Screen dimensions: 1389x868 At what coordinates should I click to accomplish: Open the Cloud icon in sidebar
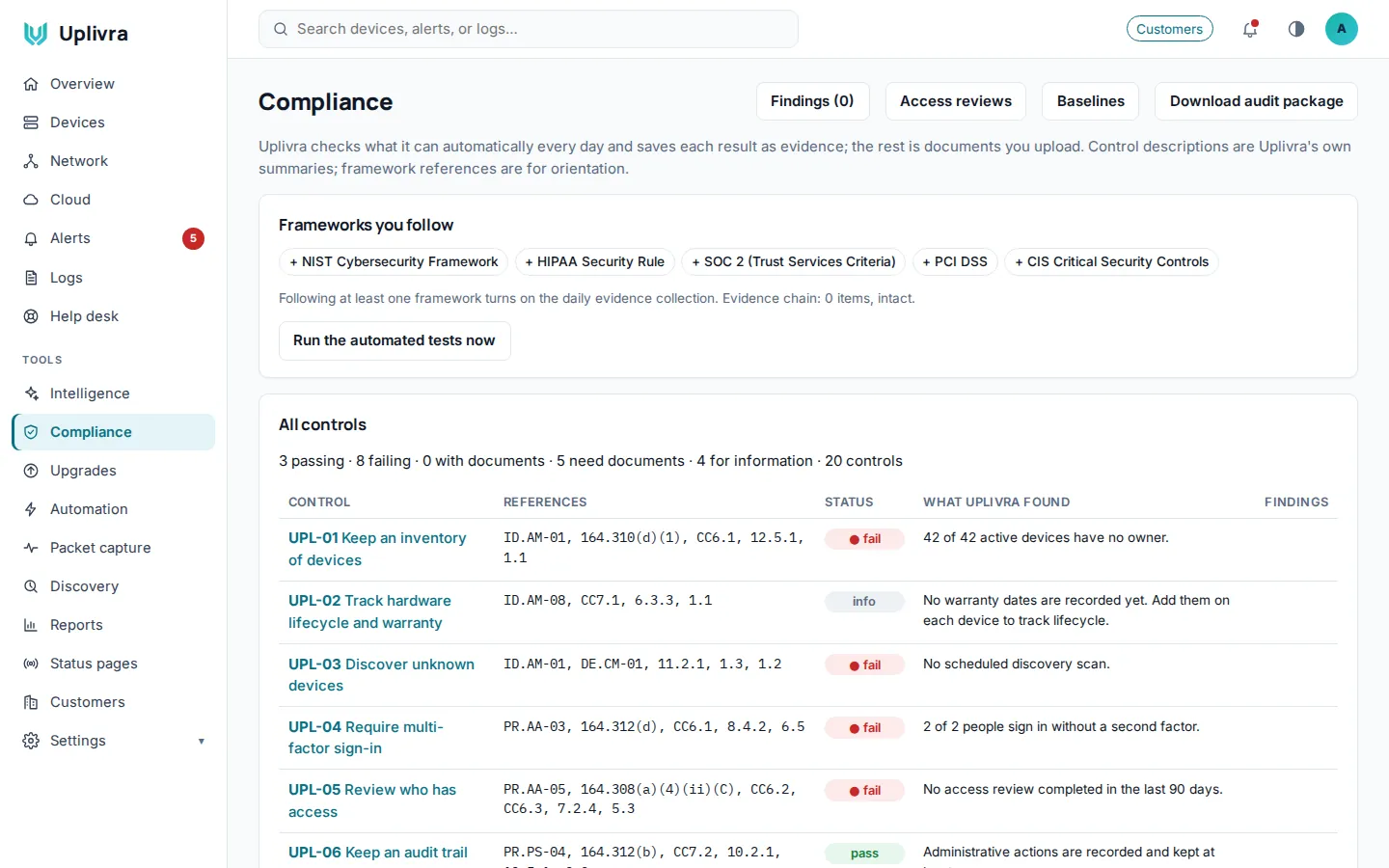31,200
